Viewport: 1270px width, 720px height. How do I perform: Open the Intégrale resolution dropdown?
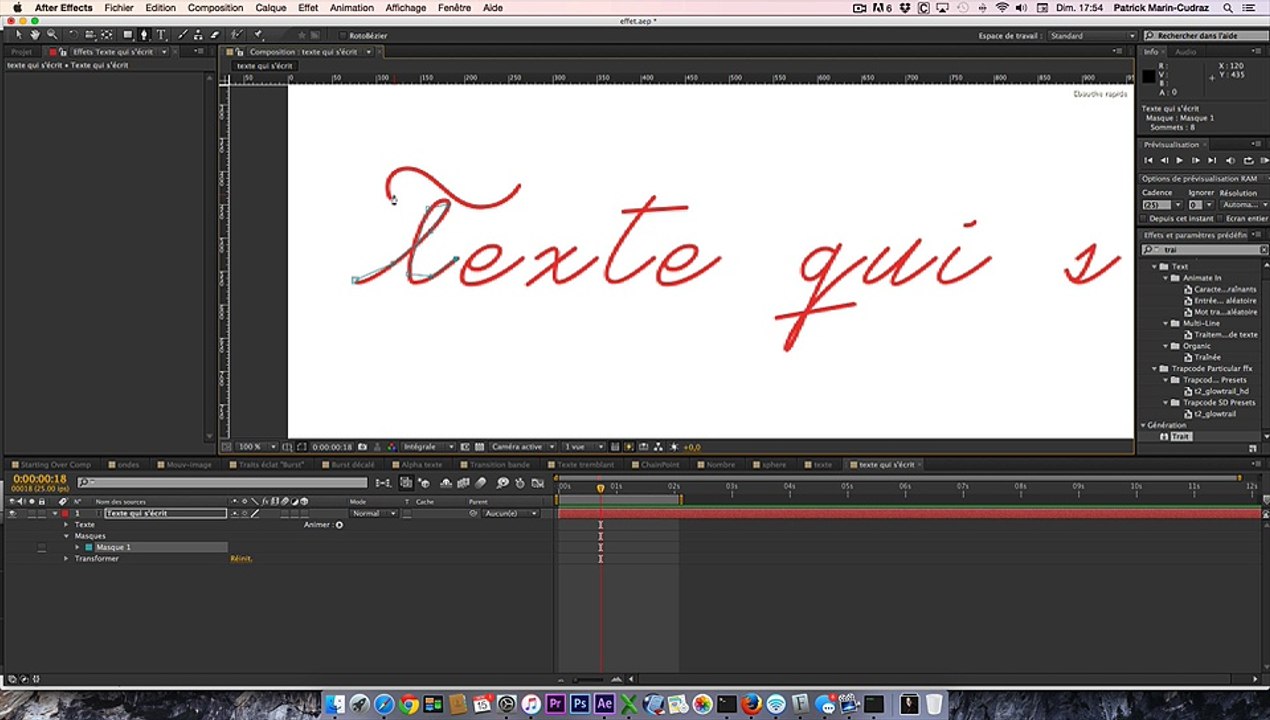pos(427,447)
